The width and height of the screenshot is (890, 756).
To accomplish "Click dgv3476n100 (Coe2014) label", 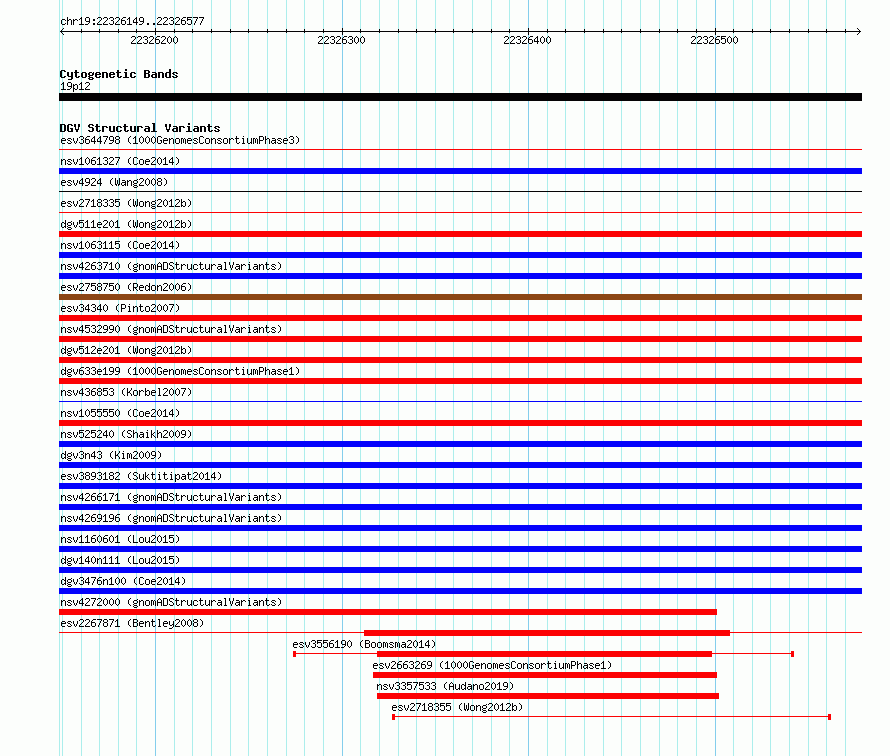I will [123, 581].
